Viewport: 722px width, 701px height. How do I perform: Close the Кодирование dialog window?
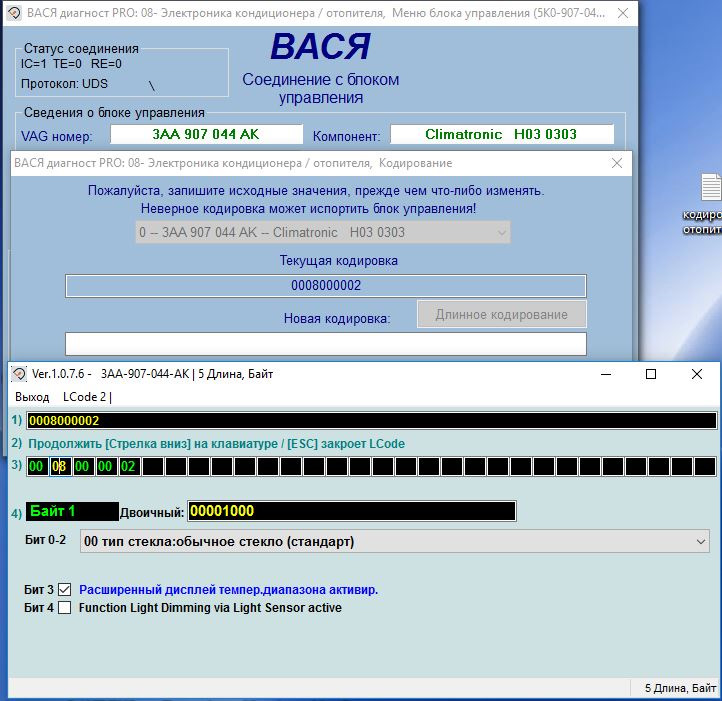pos(617,163)
